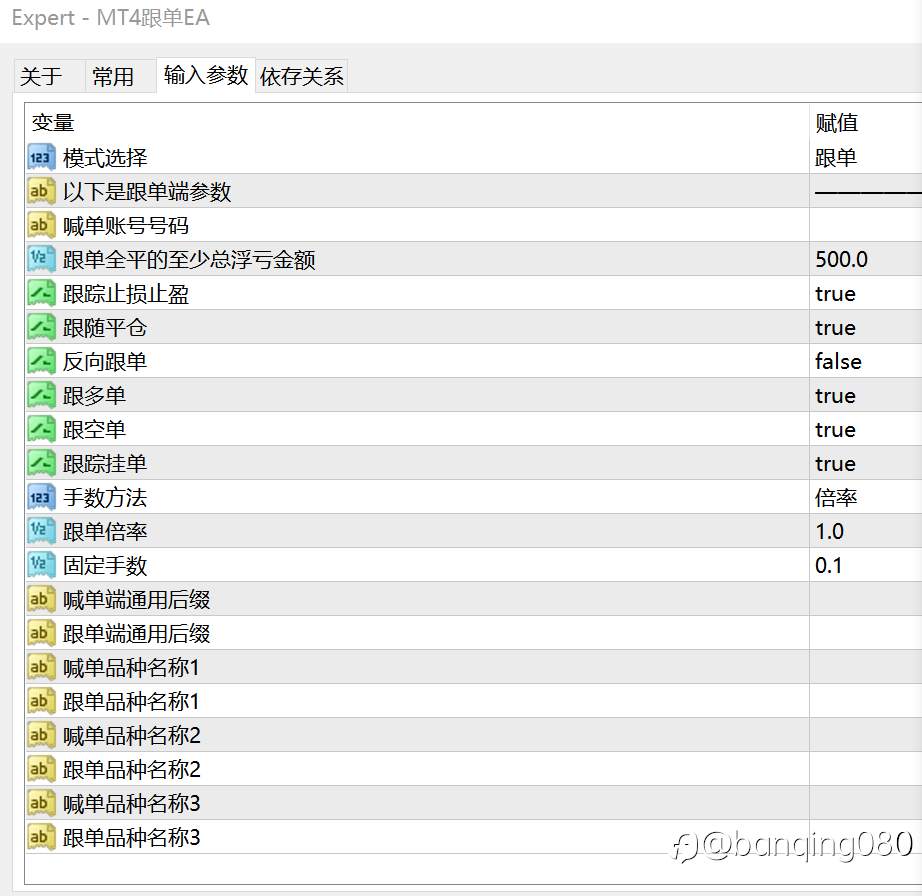This screenshot has height=896, width=922.
Task: Select the 跟单端通用后缀 label
Action: tap(136, 633)
